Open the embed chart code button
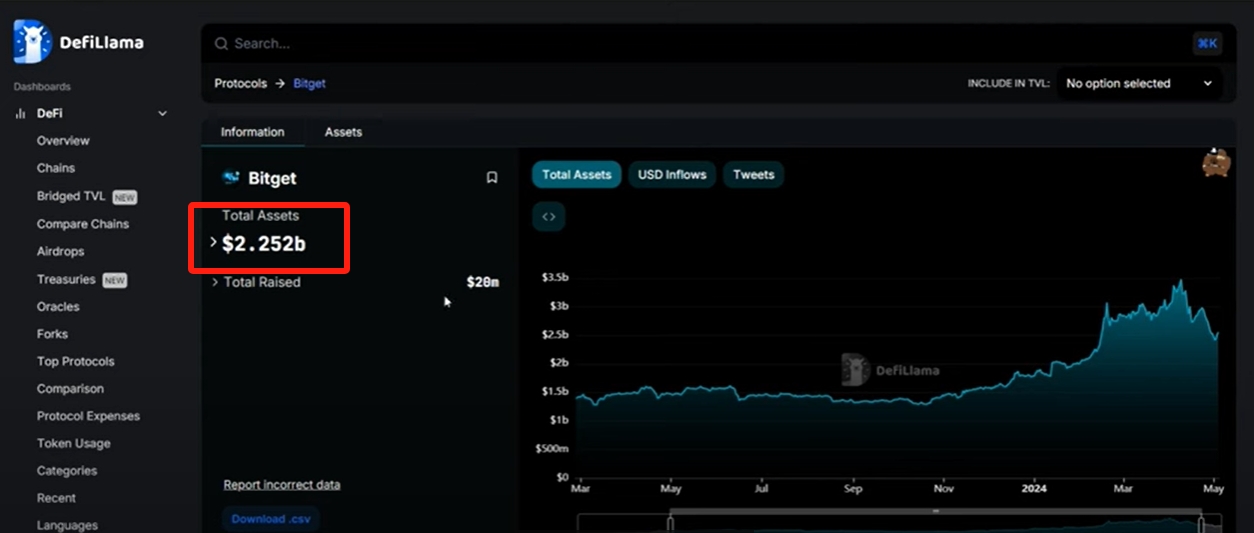The image size is (1254, 533). point(548,216)
